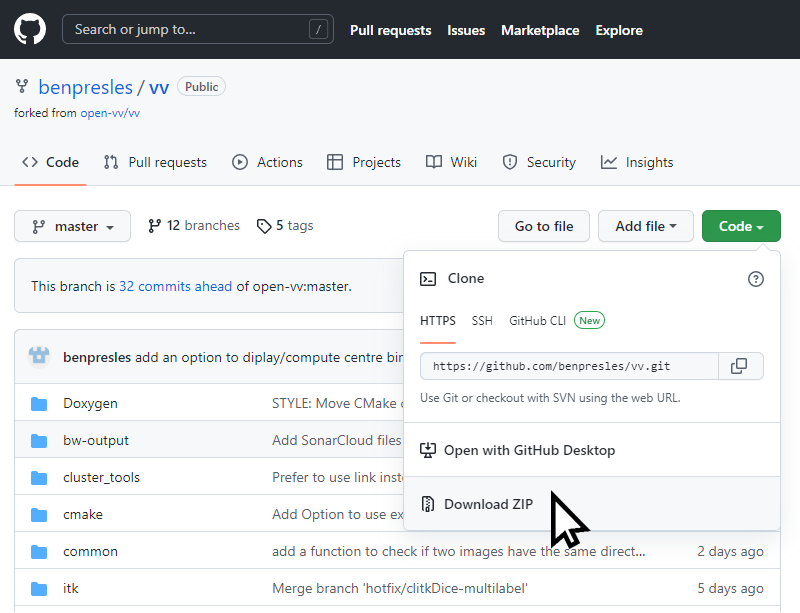Open the bw-output folder name
Viewport: 800px width, 613px height.
click(96, 440)
